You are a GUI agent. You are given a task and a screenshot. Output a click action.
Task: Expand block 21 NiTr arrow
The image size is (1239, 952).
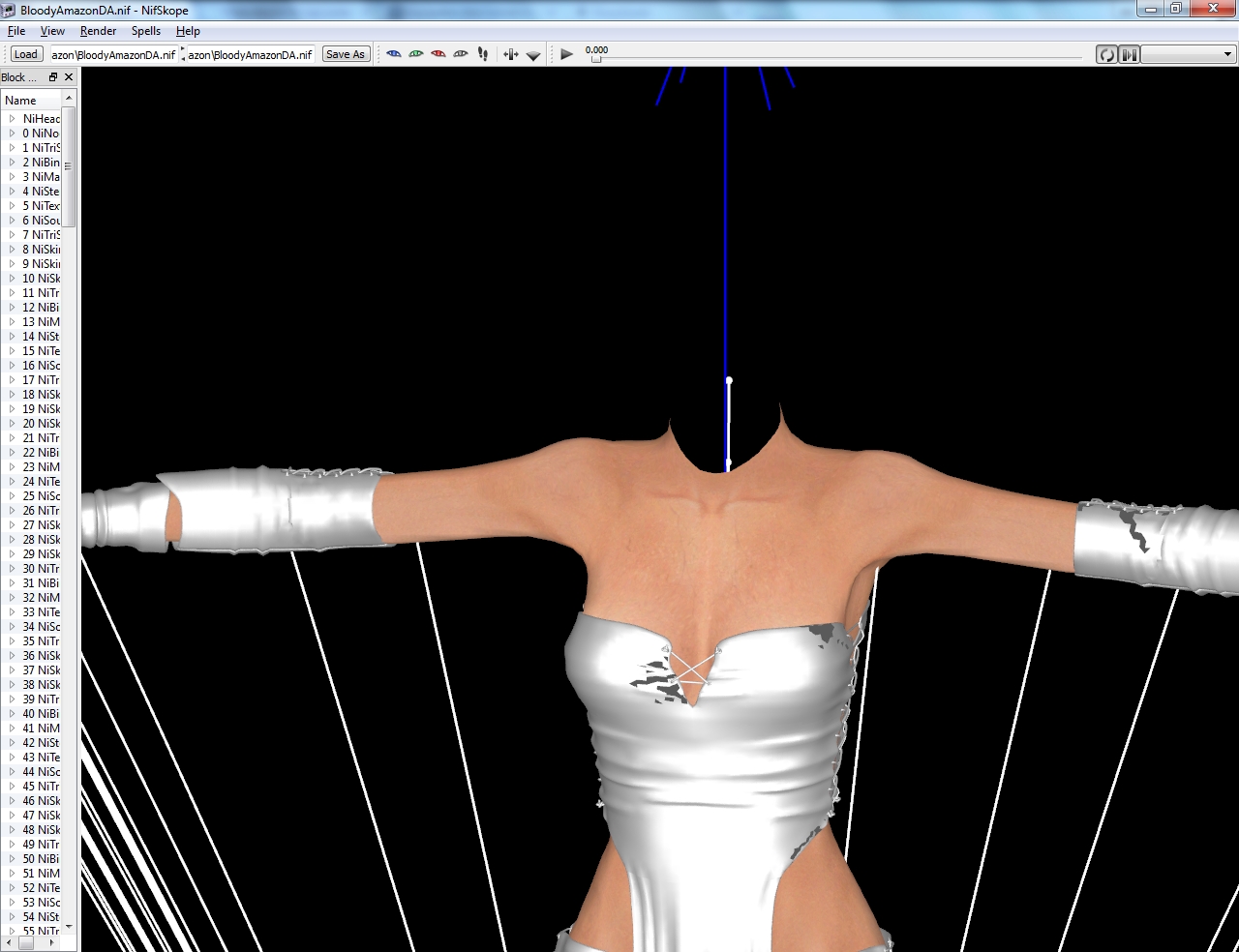coord(13,438)
